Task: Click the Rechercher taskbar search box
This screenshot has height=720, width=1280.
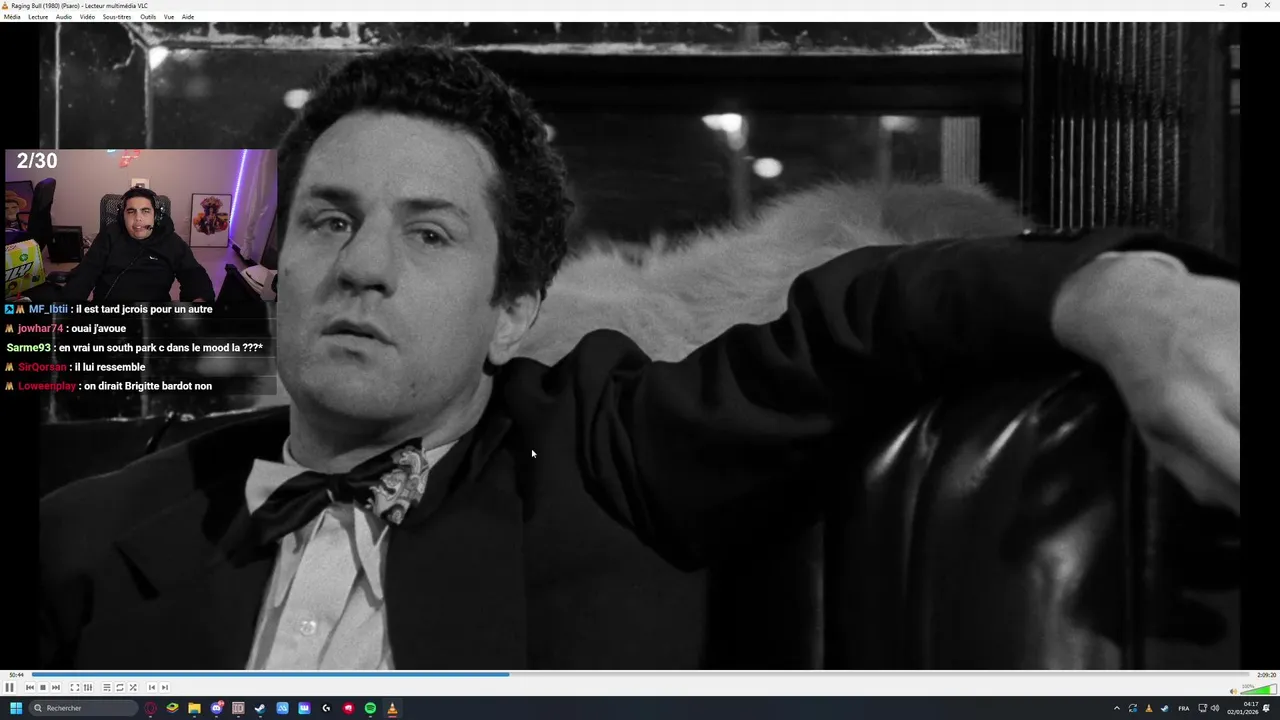Action: tap(82, 708)
